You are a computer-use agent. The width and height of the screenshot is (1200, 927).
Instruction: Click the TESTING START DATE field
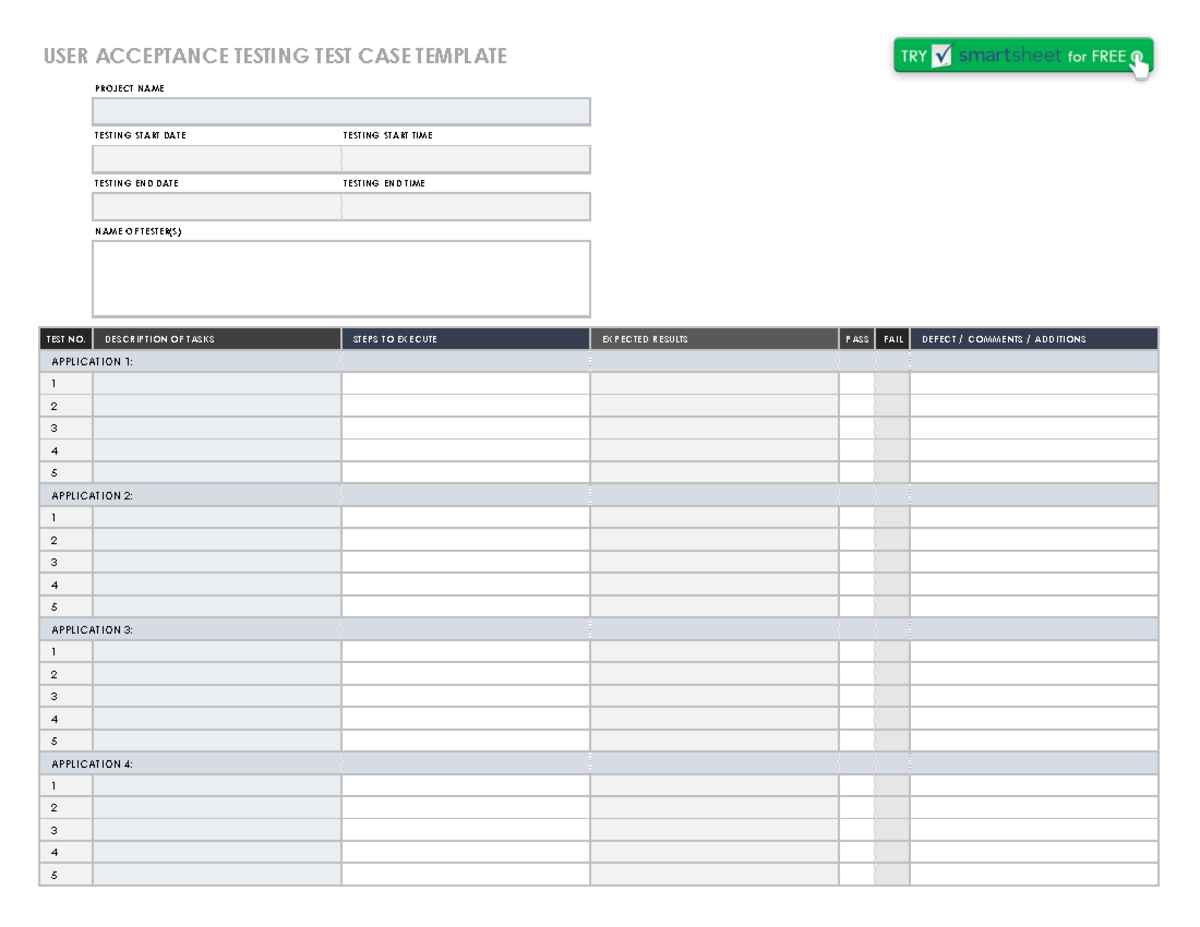pos(215,158)
